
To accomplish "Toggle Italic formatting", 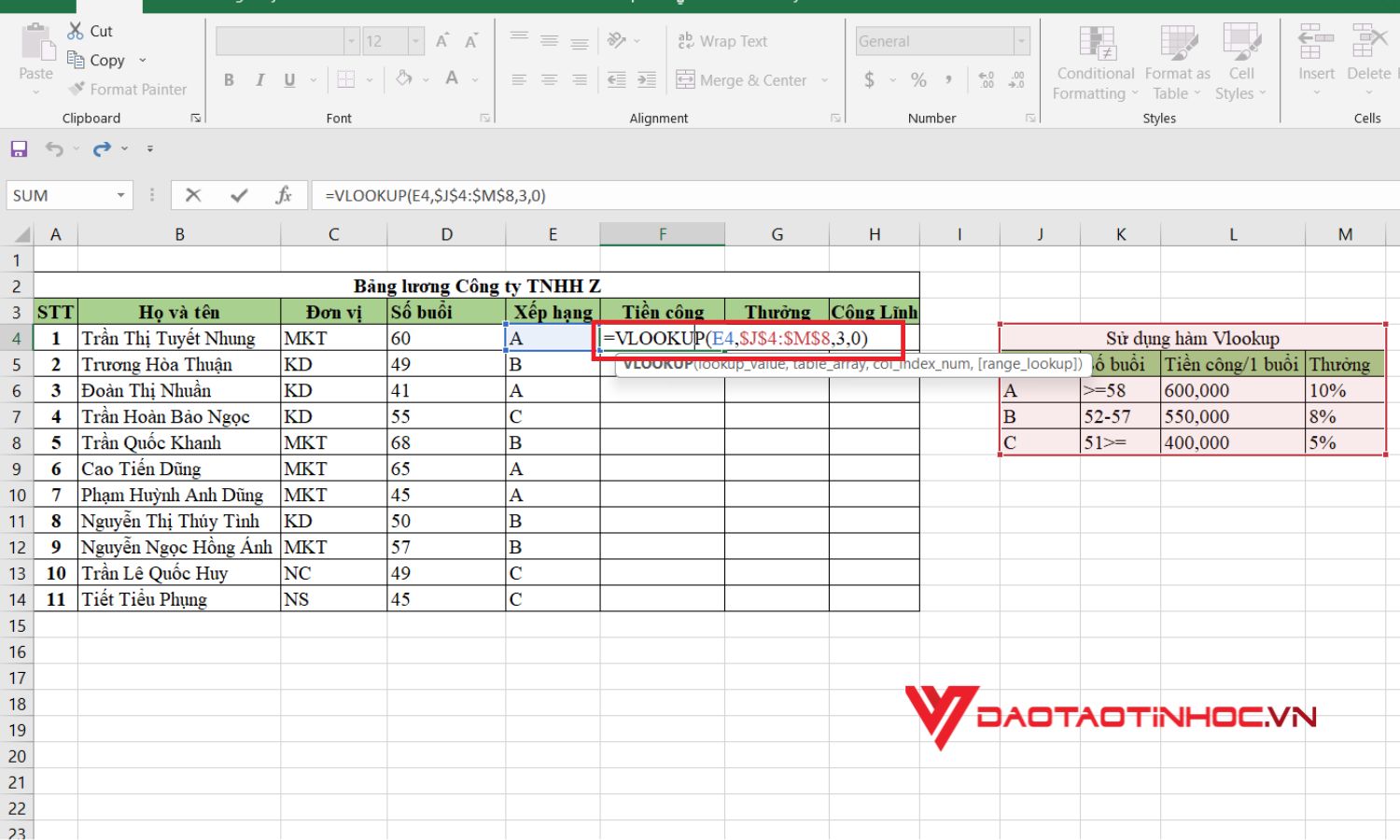I will click(259, 80).
